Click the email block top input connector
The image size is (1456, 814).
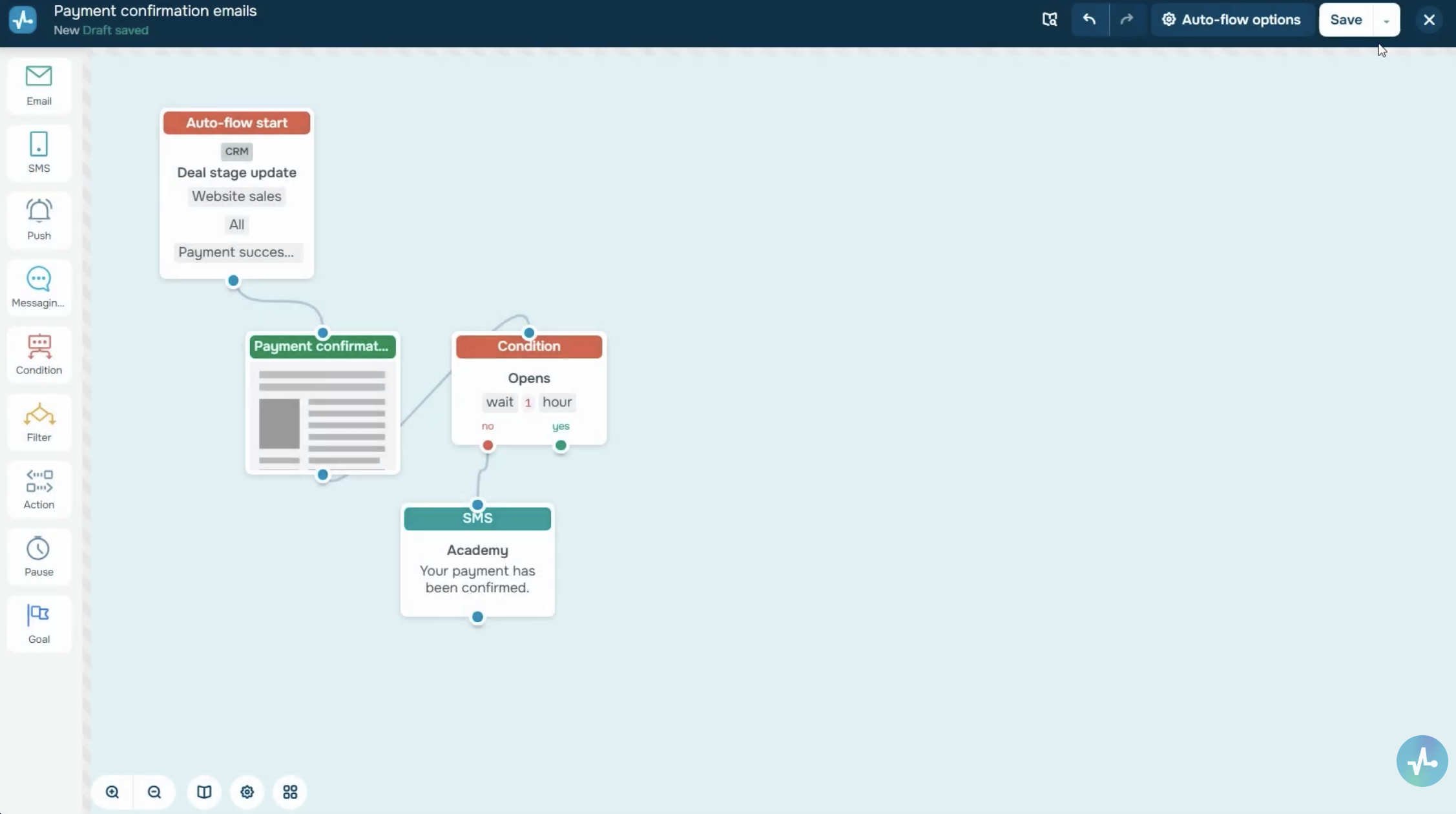[322, 333]
